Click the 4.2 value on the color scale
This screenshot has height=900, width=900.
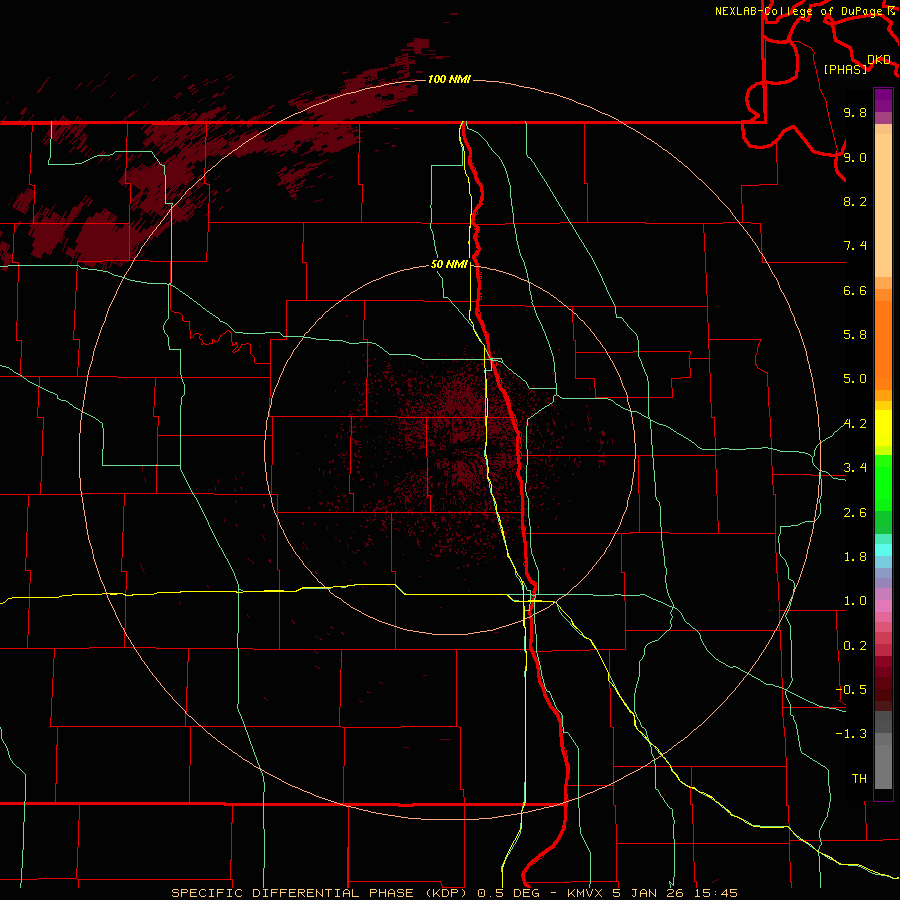(855, 424)
